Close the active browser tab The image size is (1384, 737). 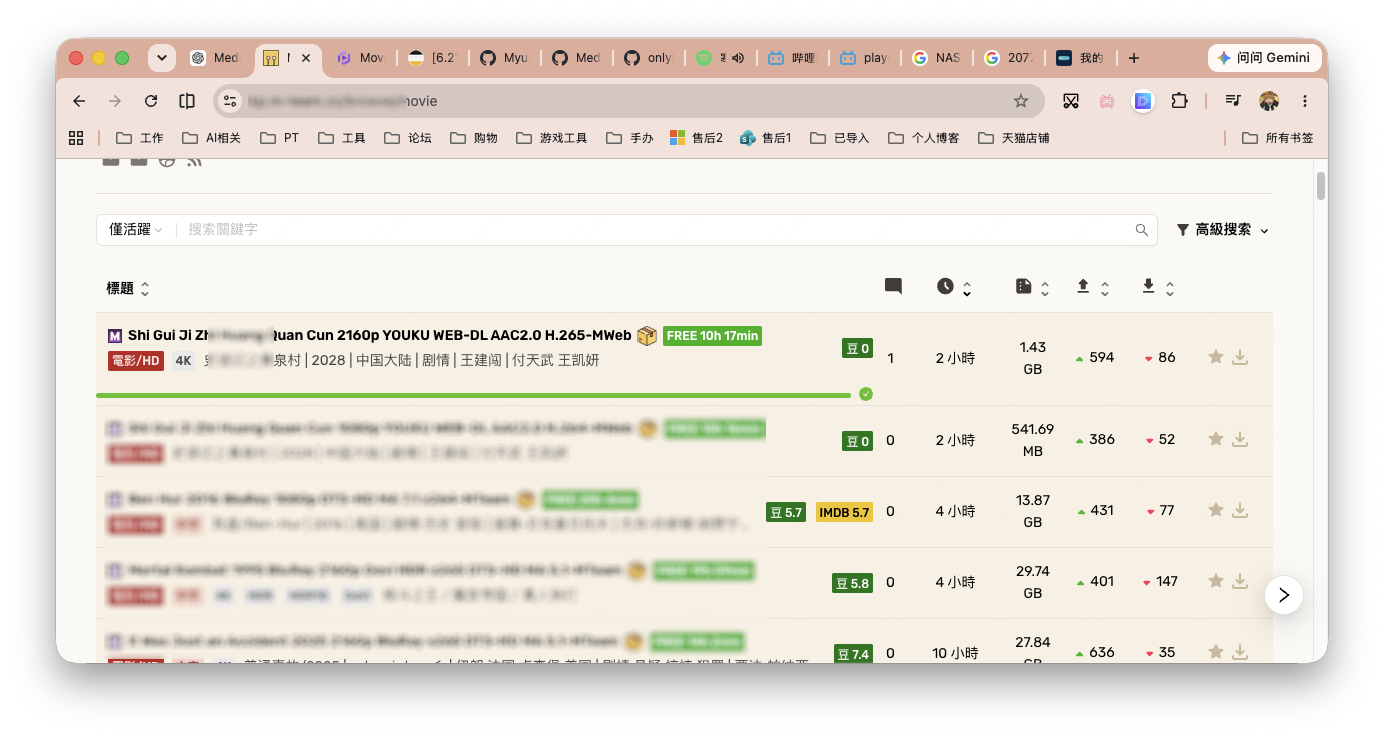(306, 58)
